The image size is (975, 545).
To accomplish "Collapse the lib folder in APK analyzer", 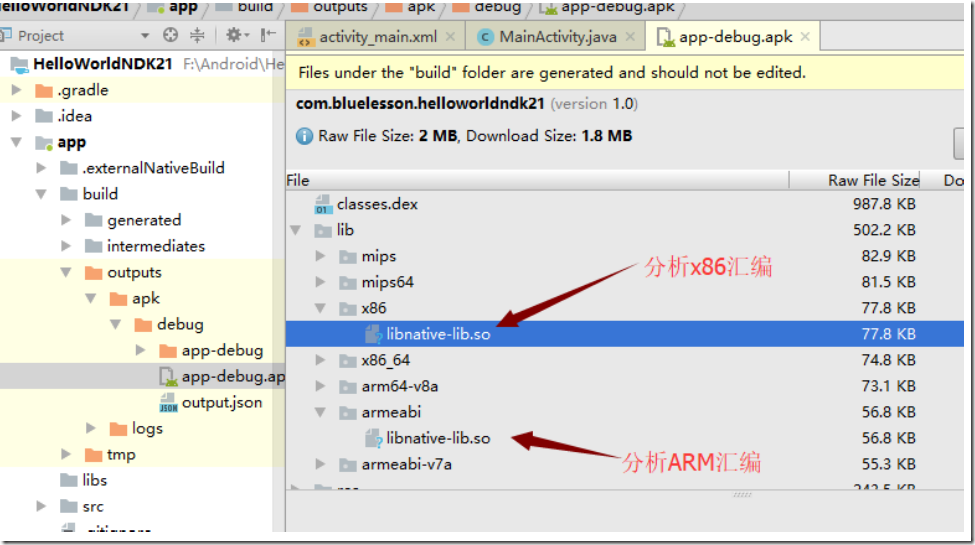I will coord(295,231).
